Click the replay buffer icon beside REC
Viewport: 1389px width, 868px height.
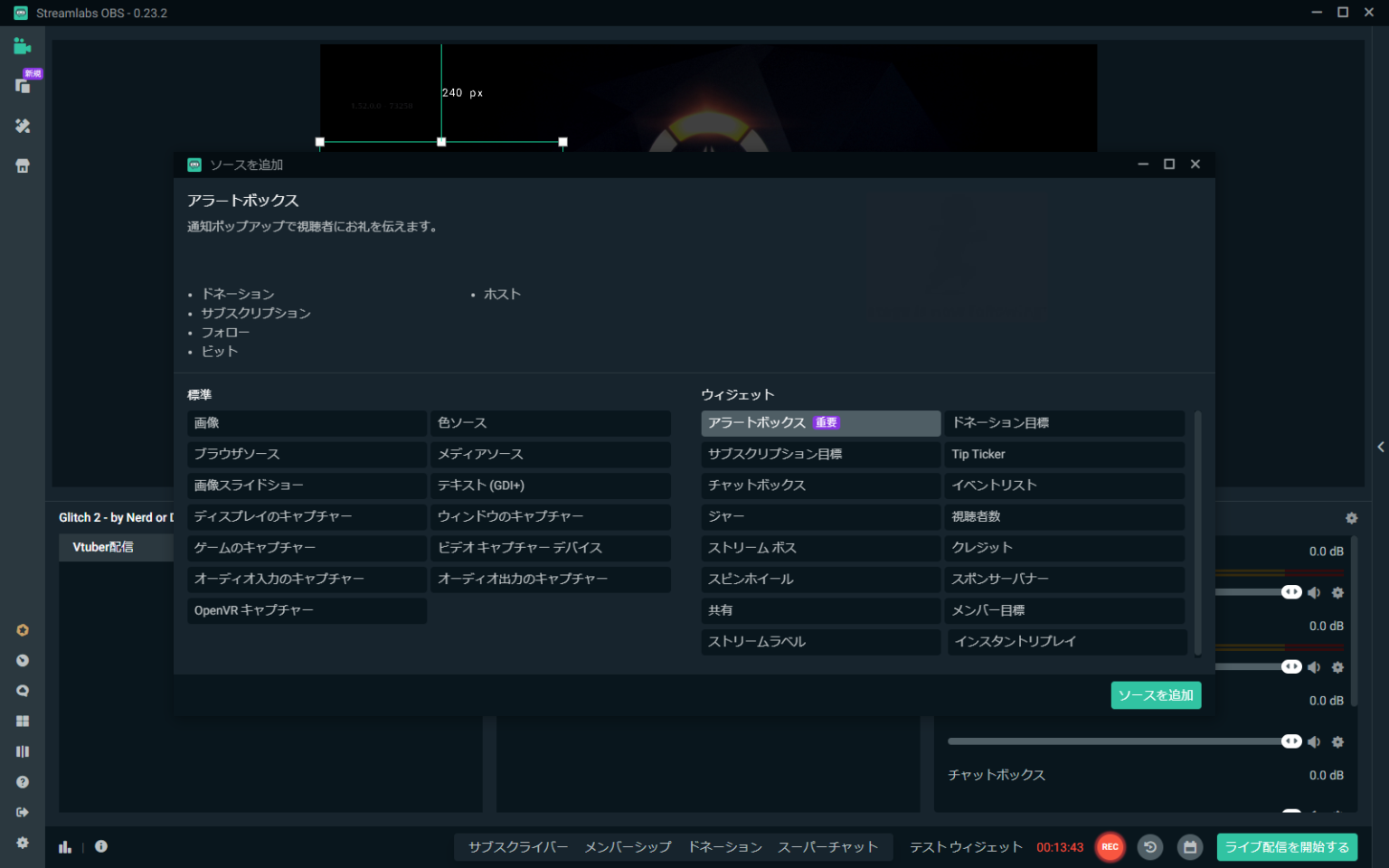click(1149, 847)
